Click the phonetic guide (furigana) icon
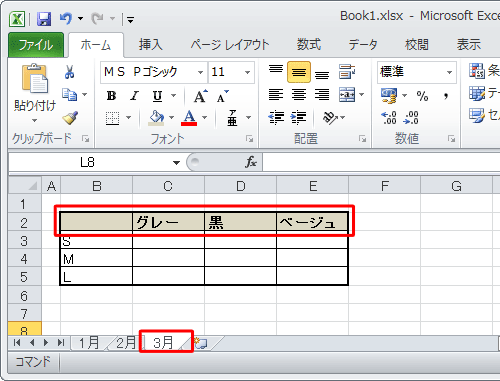Viewport: 500px width, 381px height. [232, 118]
